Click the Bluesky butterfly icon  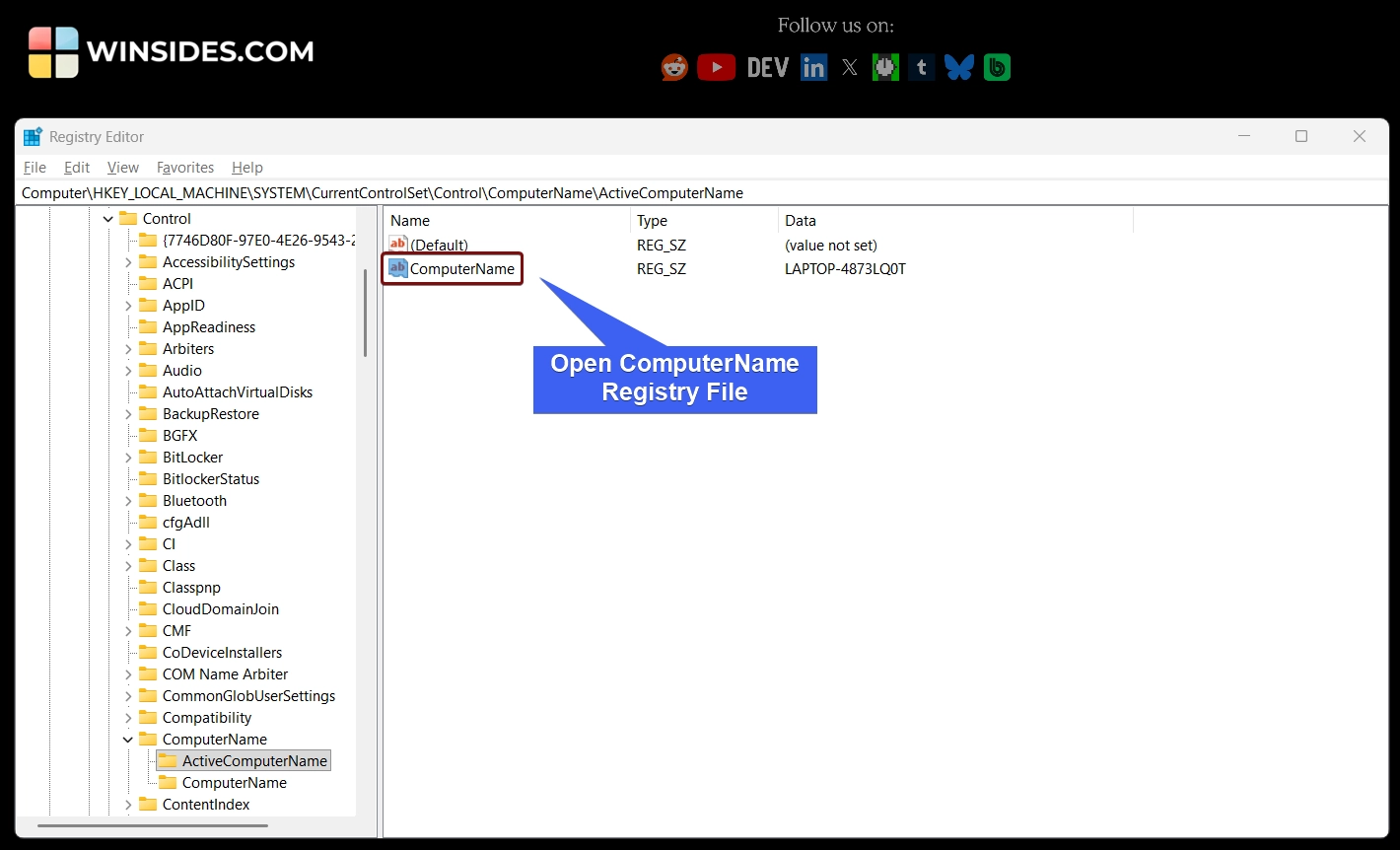pos(958,67)
